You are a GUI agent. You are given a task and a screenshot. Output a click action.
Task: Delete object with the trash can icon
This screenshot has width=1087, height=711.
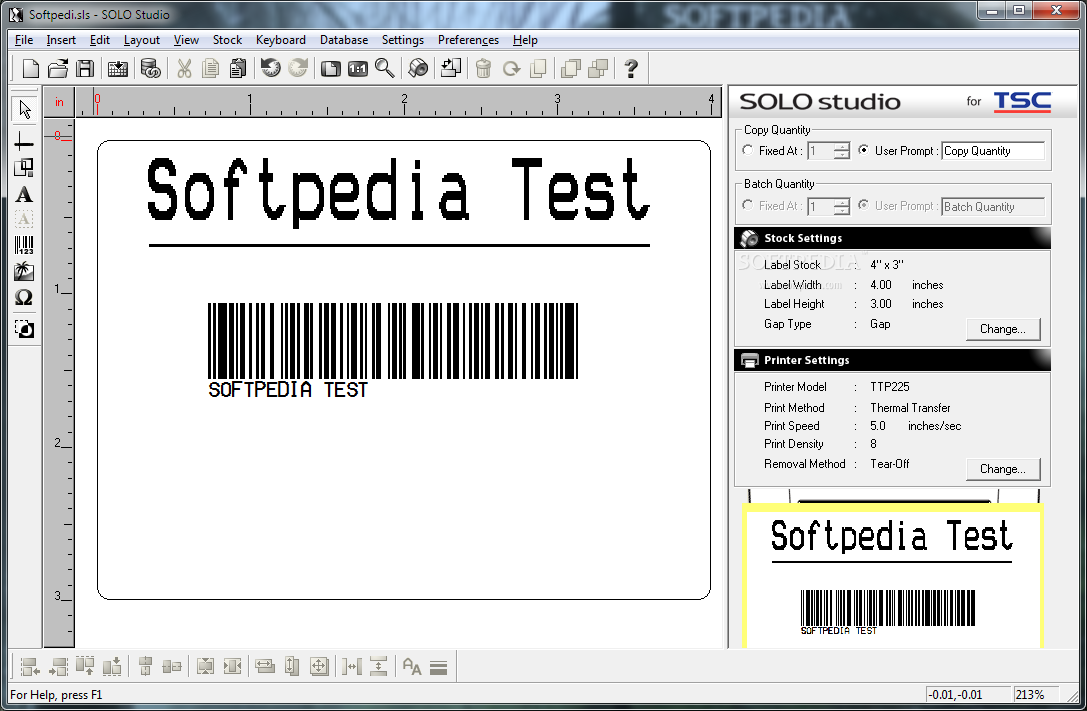click(484, 68)
